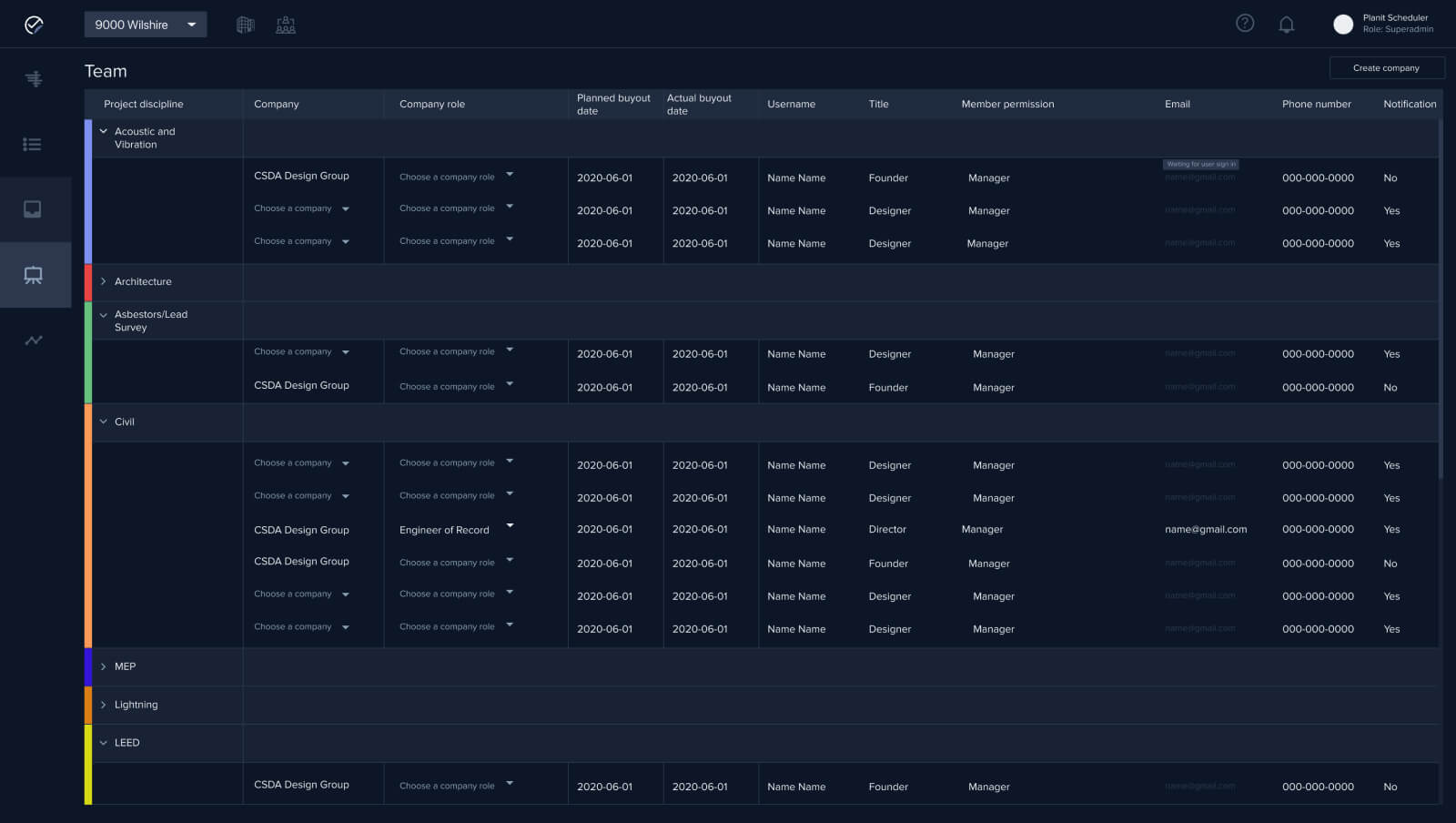
Task: Open the list view sidebar icon
Action: pyautogui.click(x=33, y=144)
